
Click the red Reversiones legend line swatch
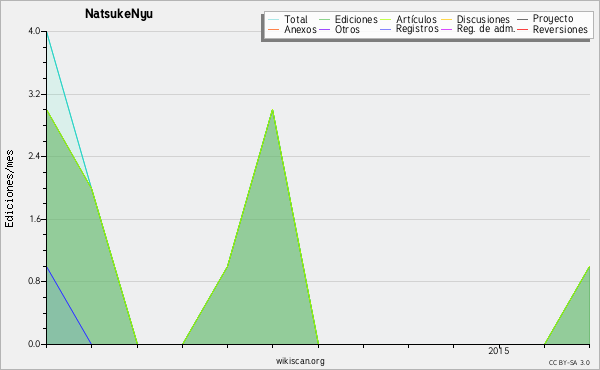point(522,29)
